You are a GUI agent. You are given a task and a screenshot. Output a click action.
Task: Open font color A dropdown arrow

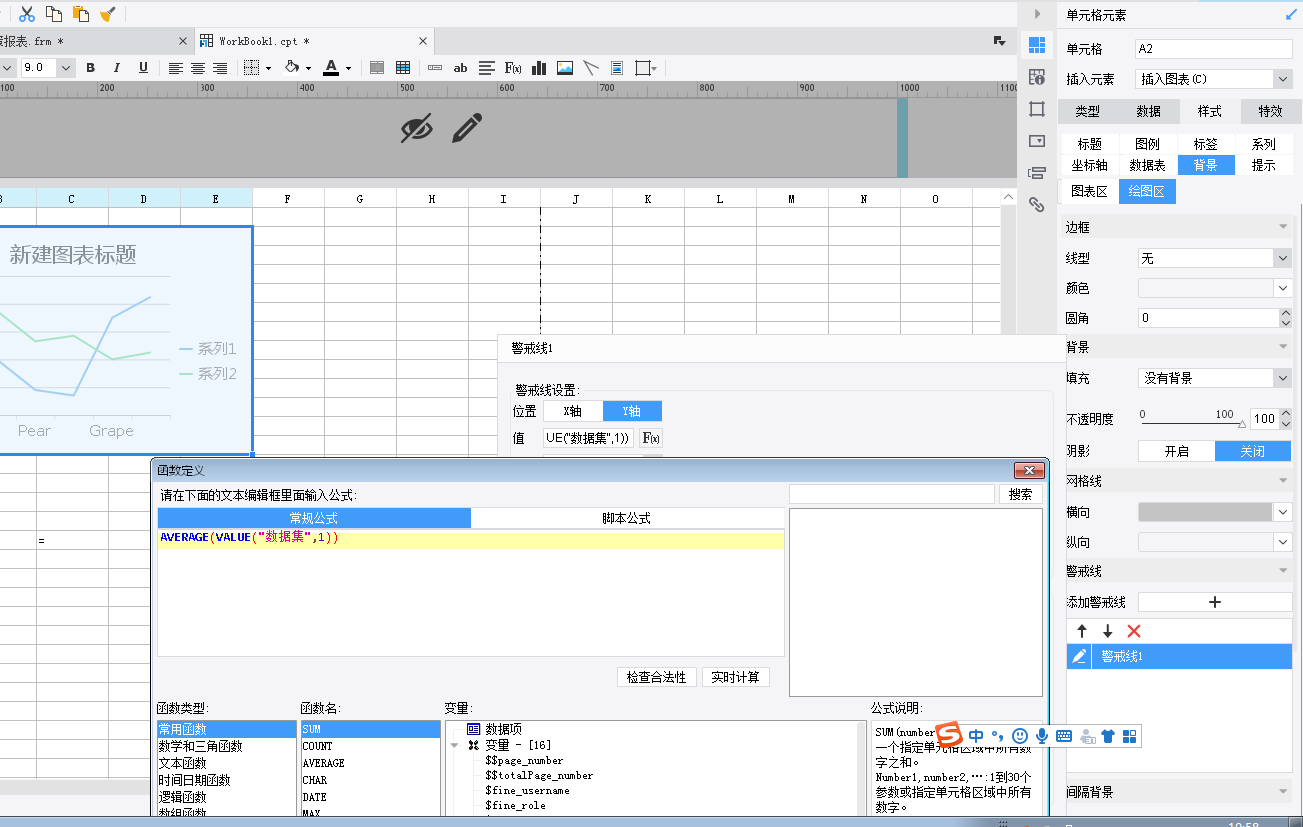pyautogui.click(x=348, y=69)
